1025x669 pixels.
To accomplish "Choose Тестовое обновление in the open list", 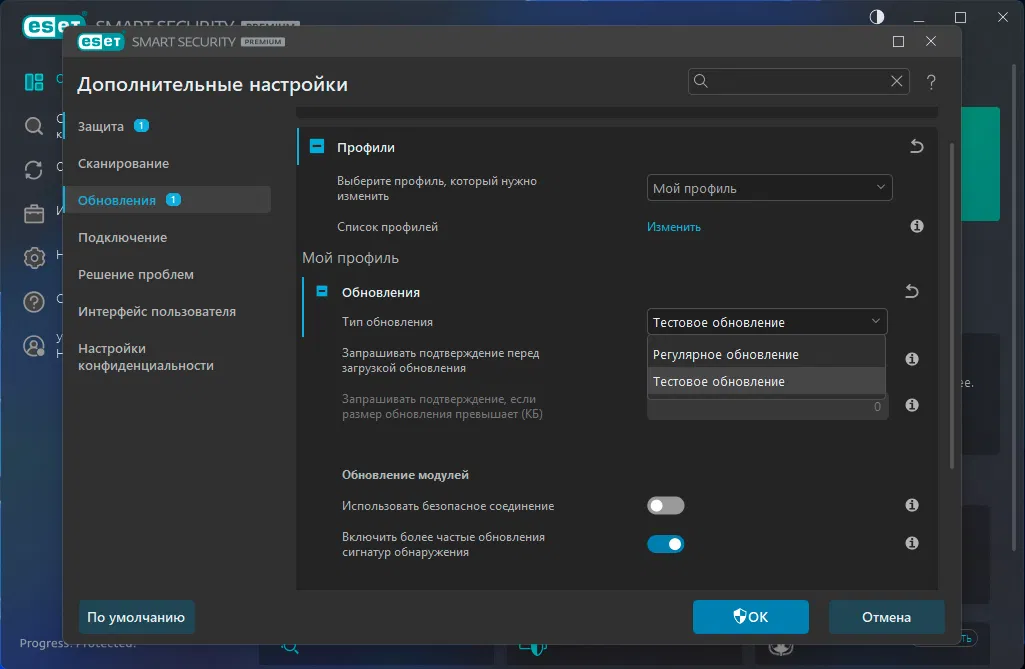I will point(766,381).
